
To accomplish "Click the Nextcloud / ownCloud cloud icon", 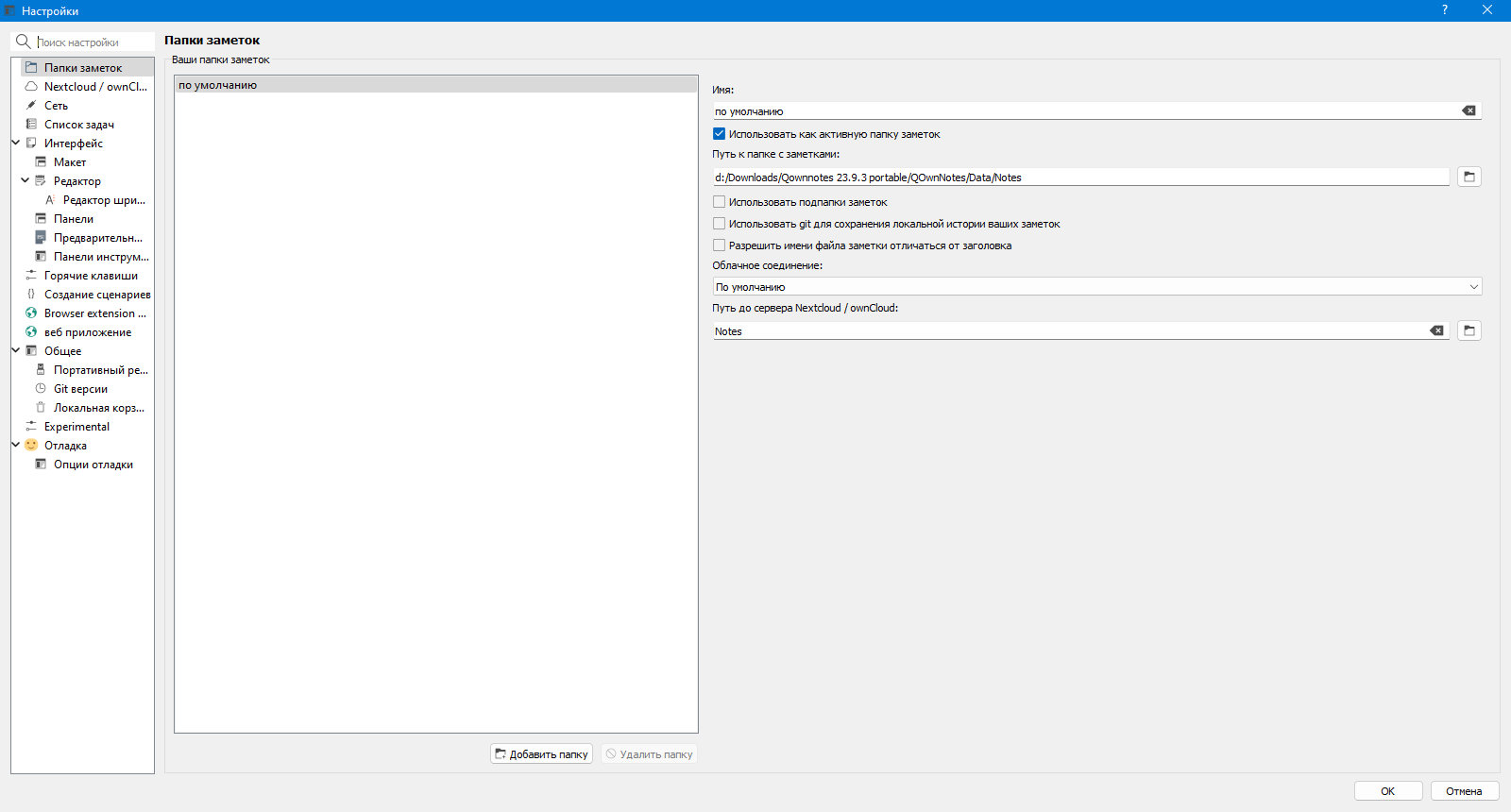I will [x=31, y=86].
